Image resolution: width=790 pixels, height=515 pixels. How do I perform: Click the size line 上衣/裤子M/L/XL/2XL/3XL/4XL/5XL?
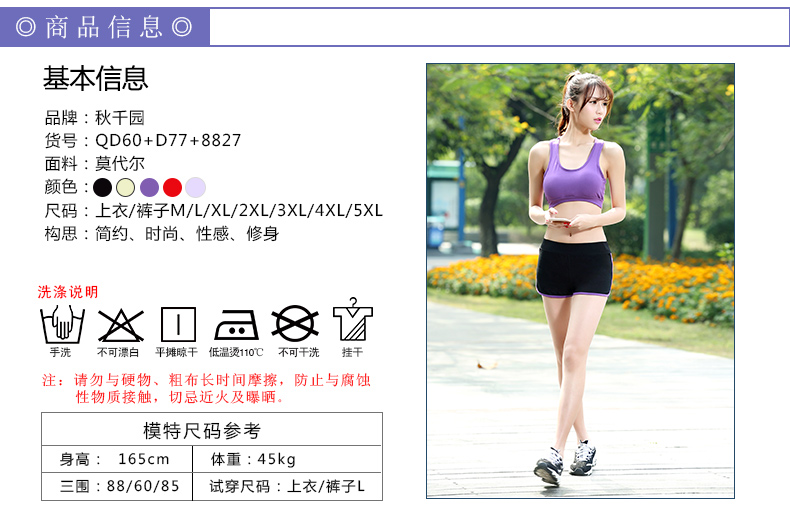239,210
